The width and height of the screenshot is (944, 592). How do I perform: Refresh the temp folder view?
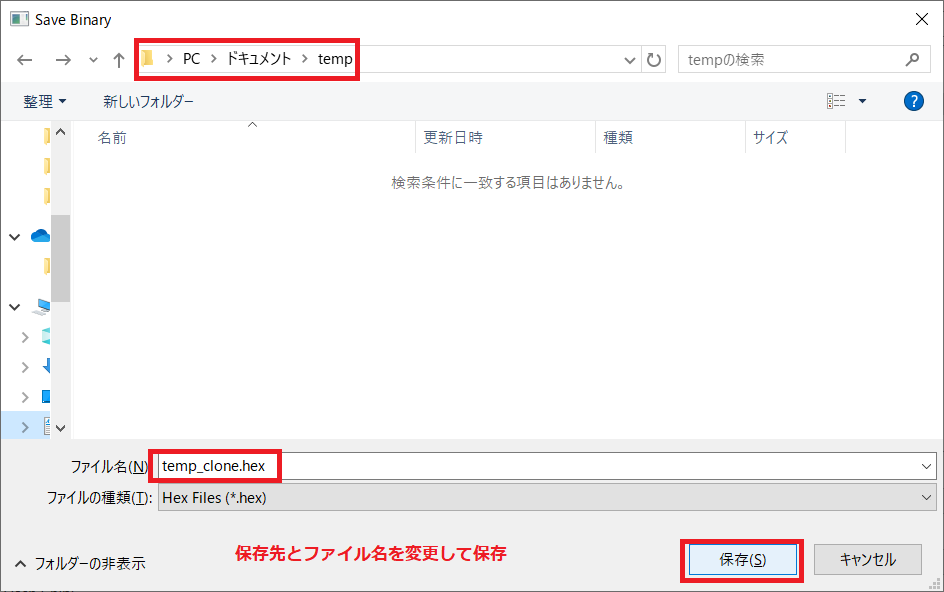click(655, 60)
